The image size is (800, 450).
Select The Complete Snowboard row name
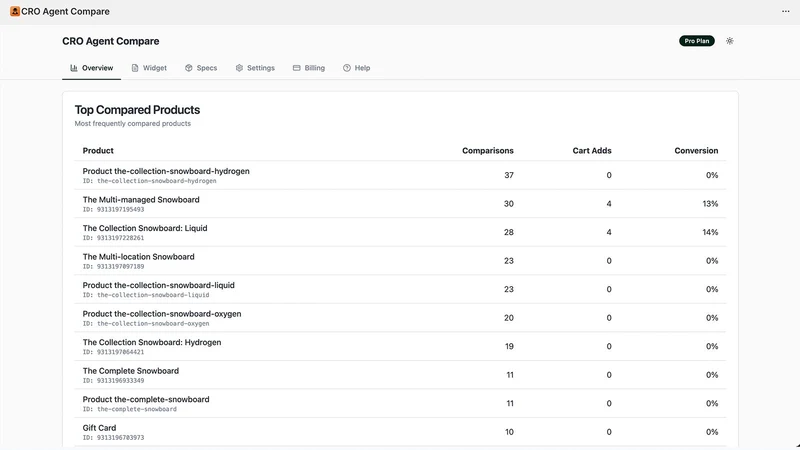point(131,371)
